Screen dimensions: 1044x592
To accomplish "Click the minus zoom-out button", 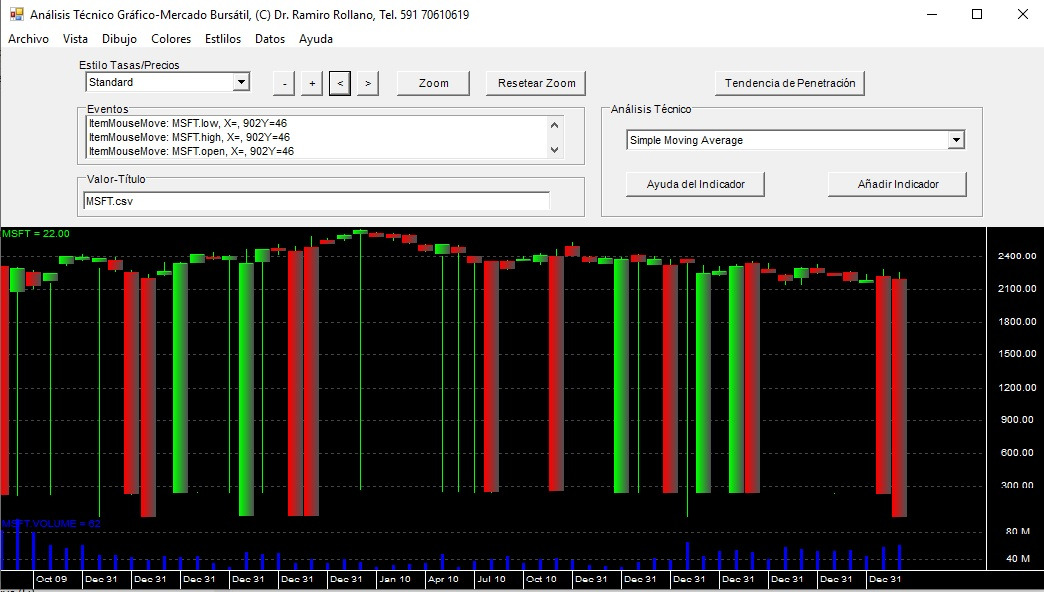I will click(x=284, y=83).
